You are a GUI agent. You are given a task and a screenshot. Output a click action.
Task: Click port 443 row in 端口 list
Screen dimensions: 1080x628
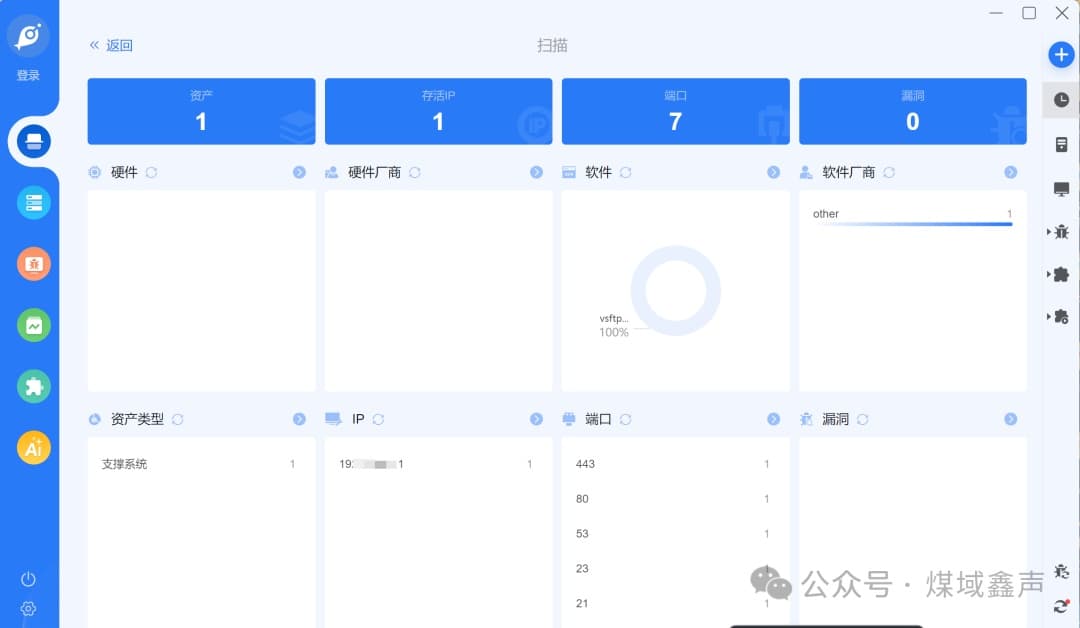coord(674,464)
